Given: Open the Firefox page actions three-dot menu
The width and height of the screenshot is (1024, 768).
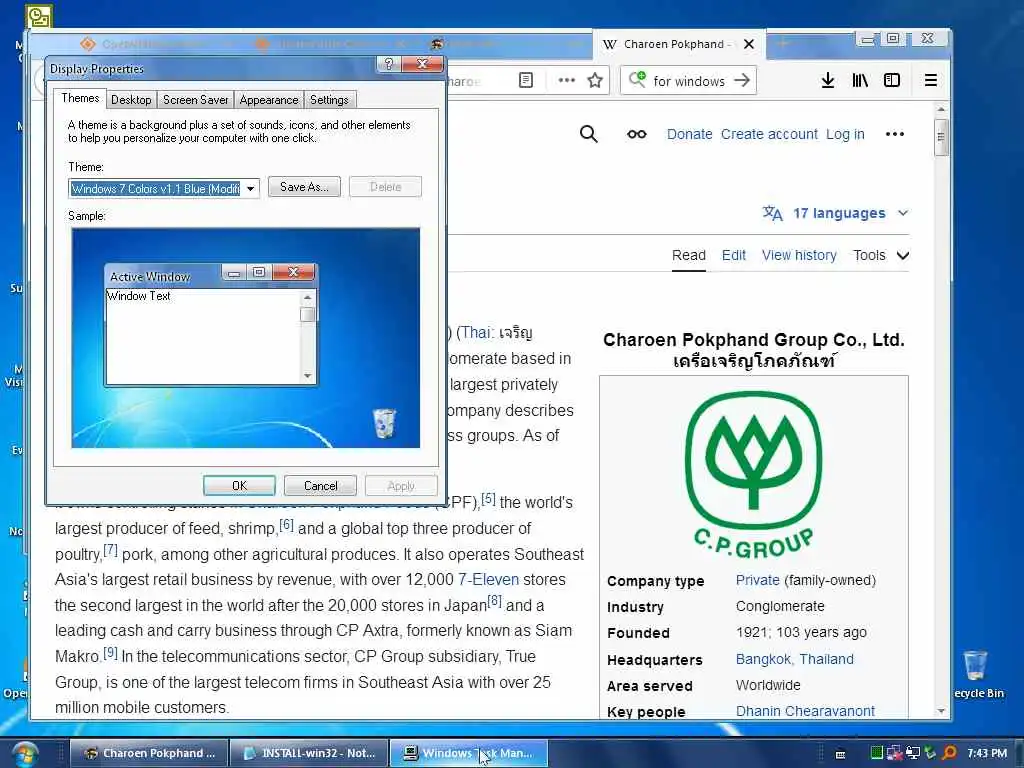Looking at the screenshot, I should click(566, 80).
